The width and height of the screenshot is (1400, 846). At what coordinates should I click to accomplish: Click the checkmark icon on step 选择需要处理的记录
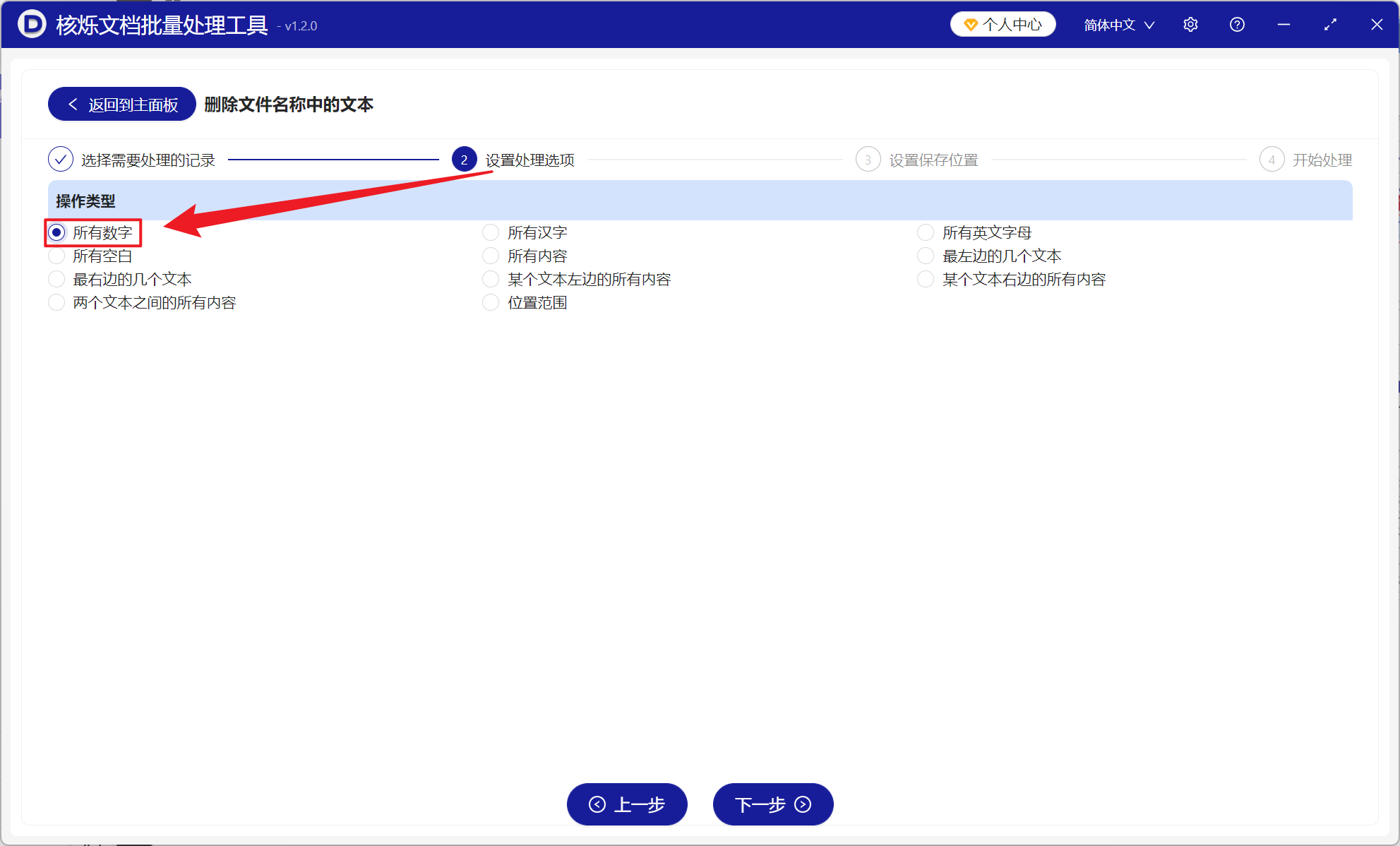(x=61, y=159)
